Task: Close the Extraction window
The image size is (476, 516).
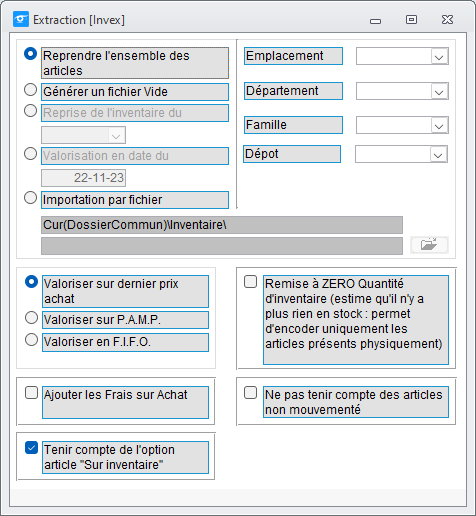Action: [447, 20]
